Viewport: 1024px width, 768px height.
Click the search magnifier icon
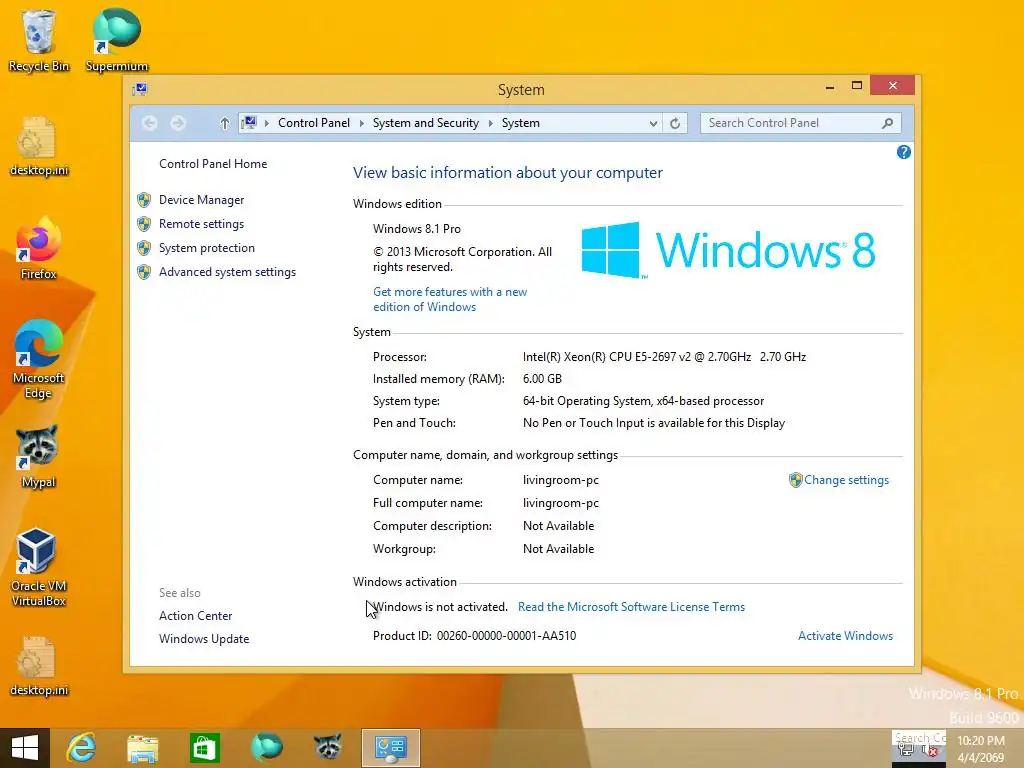click(x=887, y=123)
